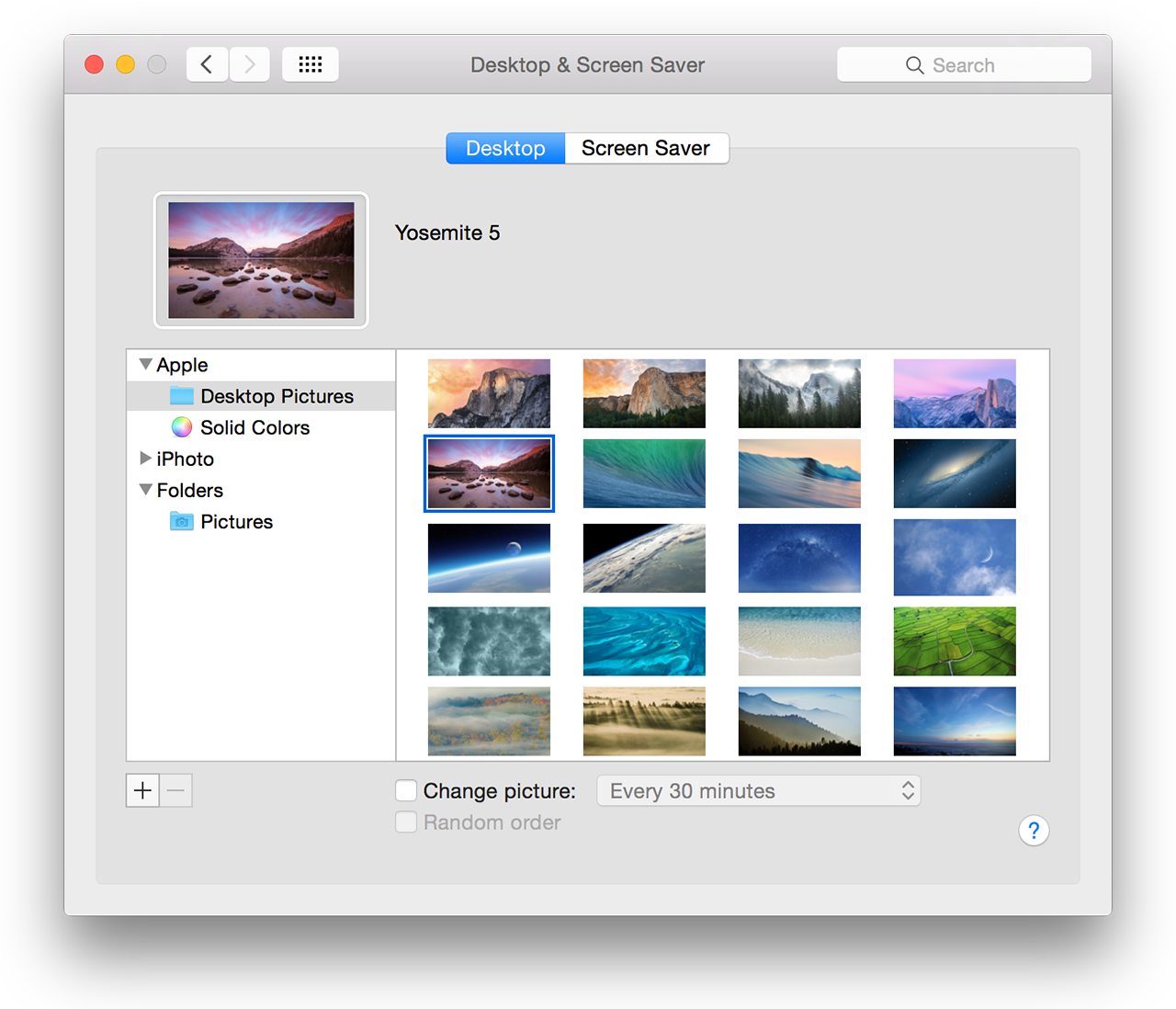Image resolution: width=1176 pixels, height=1009 pixels.
Task: Select Andromeda galaxy wallpaper
Action: (x=955, y=473)
